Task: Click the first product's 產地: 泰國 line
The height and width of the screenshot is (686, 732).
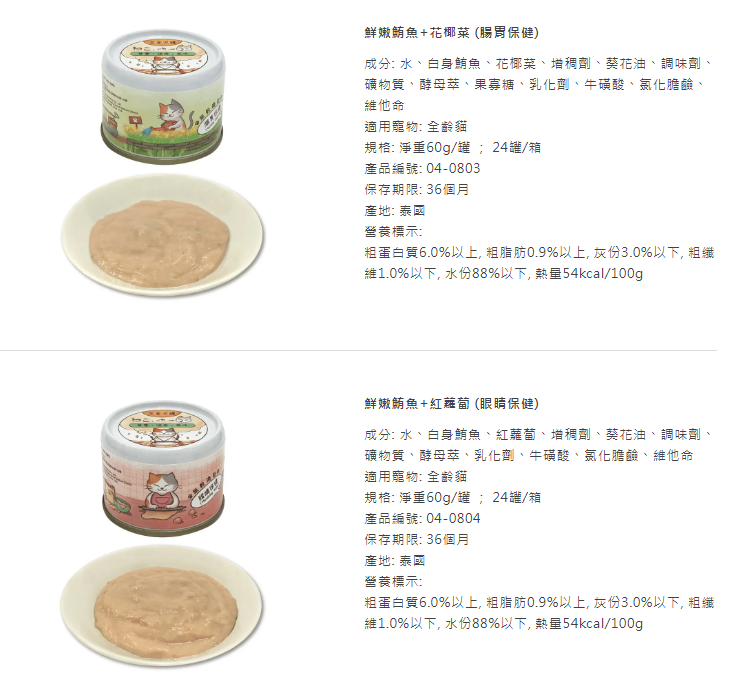Action: [x=394, y=211]
